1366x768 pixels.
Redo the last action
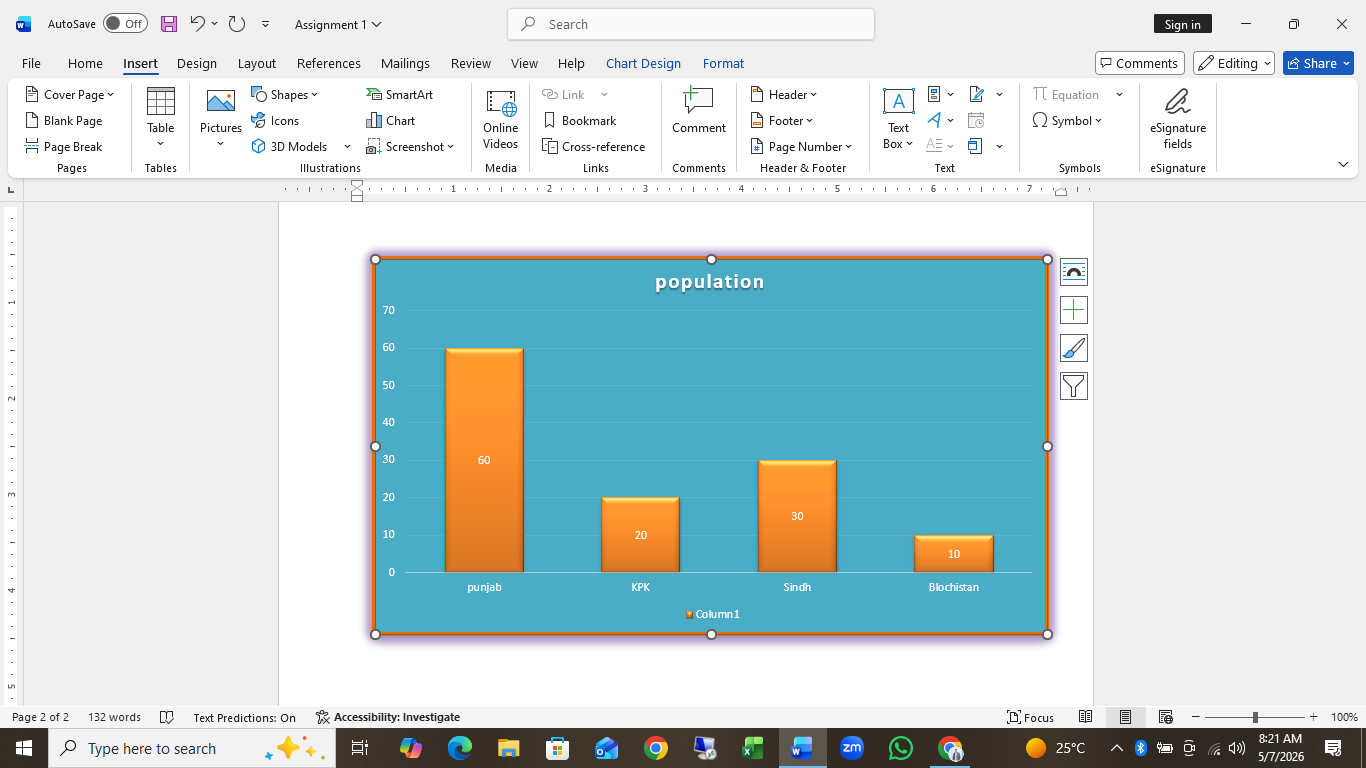[x=237, y=24]
